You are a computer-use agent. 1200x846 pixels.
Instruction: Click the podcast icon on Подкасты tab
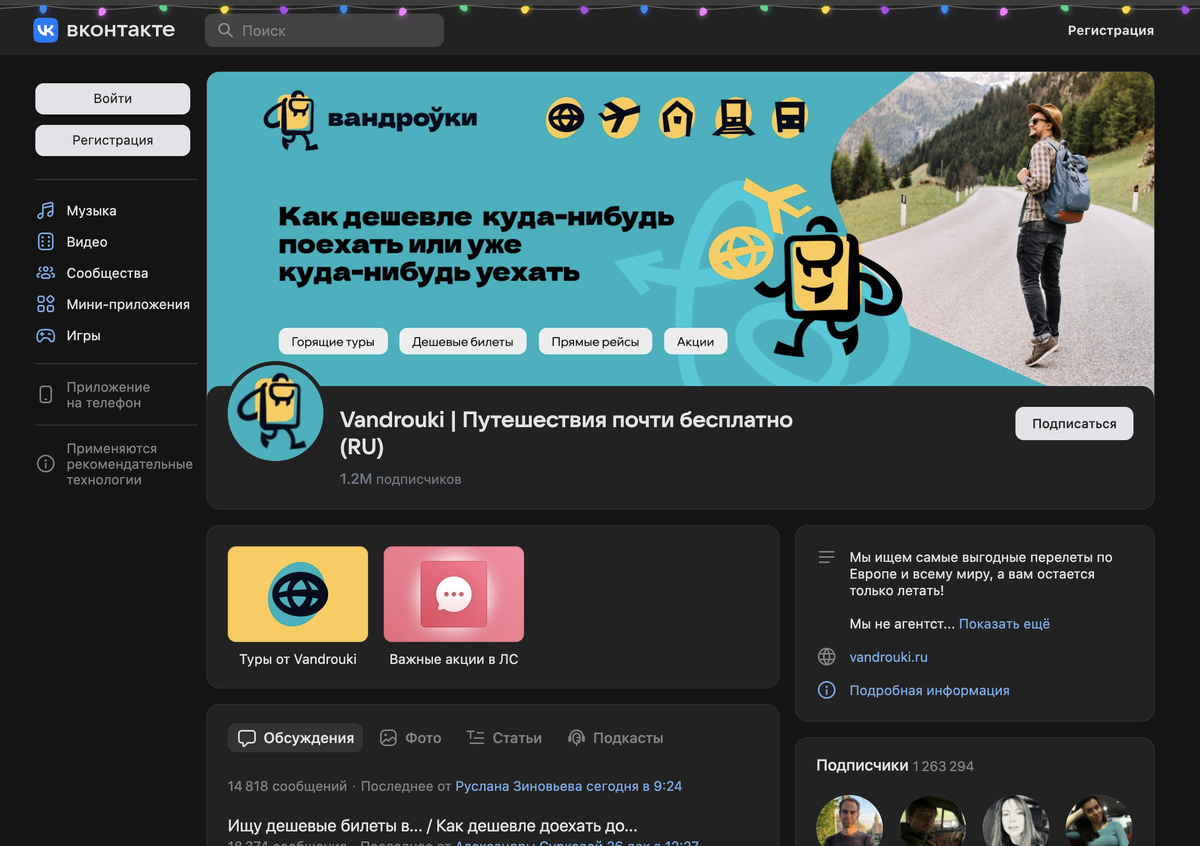click(576, 738)
